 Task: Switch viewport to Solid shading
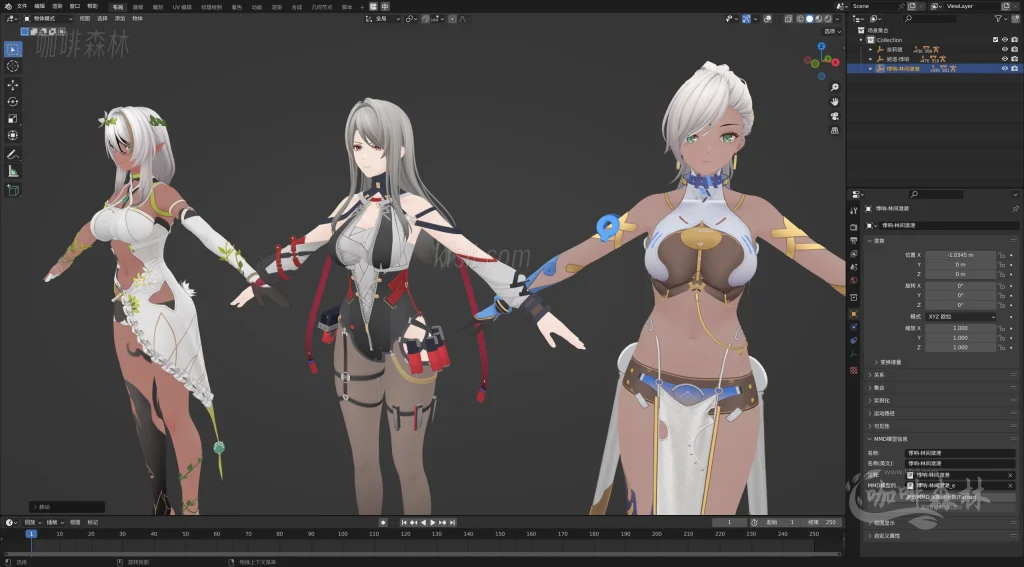(x=809, y=19)
